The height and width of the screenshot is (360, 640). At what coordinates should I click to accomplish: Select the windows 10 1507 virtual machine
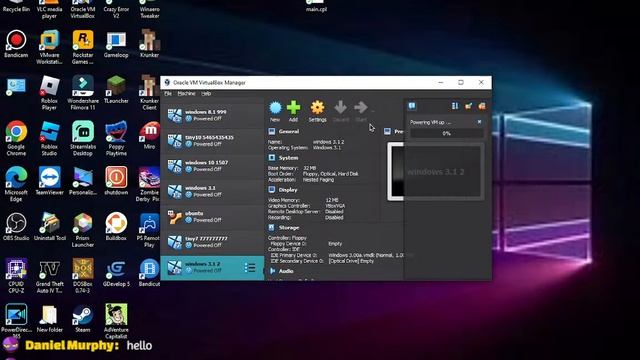pyautogui.click(x=212, y=166)
